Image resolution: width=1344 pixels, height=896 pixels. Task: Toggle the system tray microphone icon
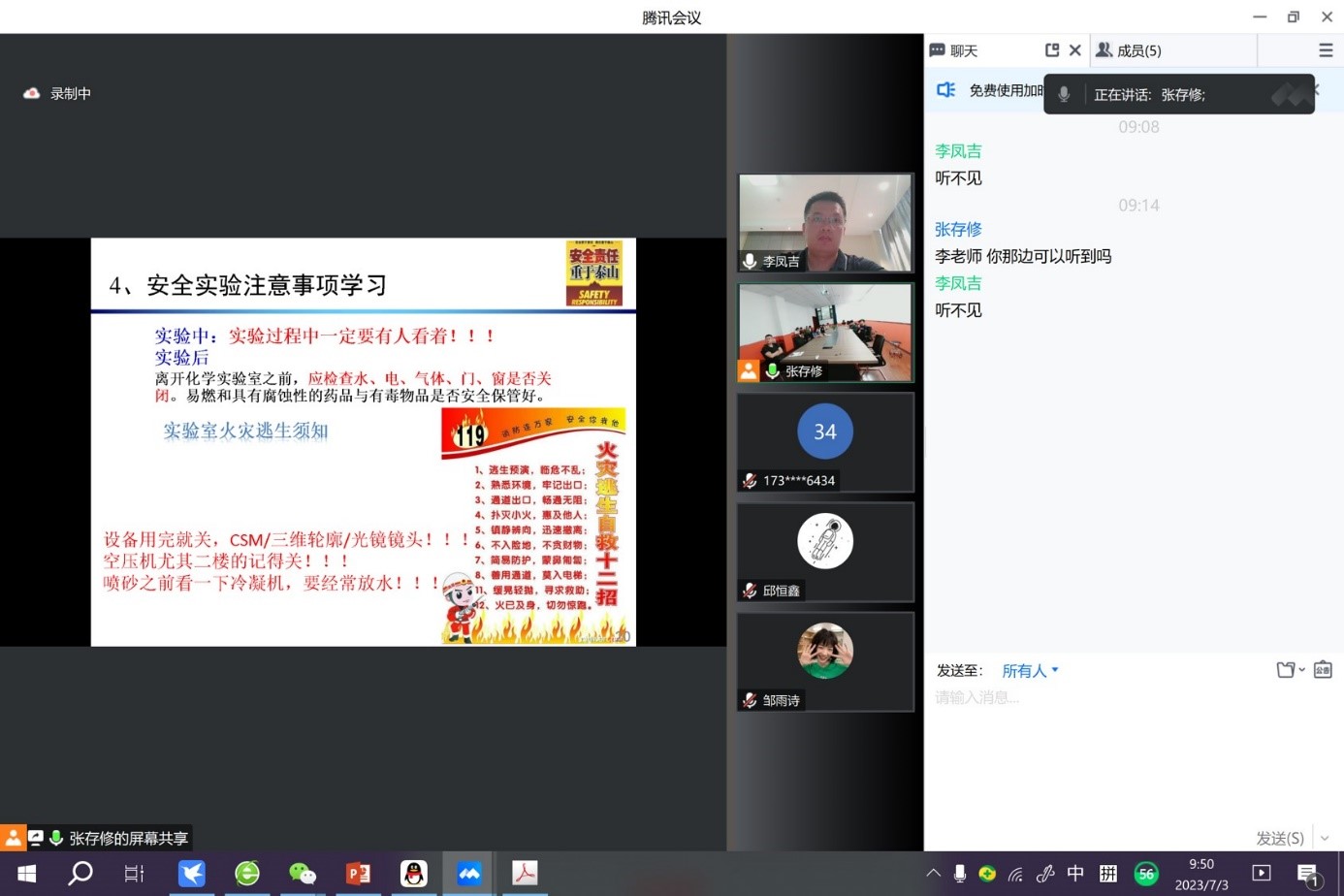tap(959, 874)
